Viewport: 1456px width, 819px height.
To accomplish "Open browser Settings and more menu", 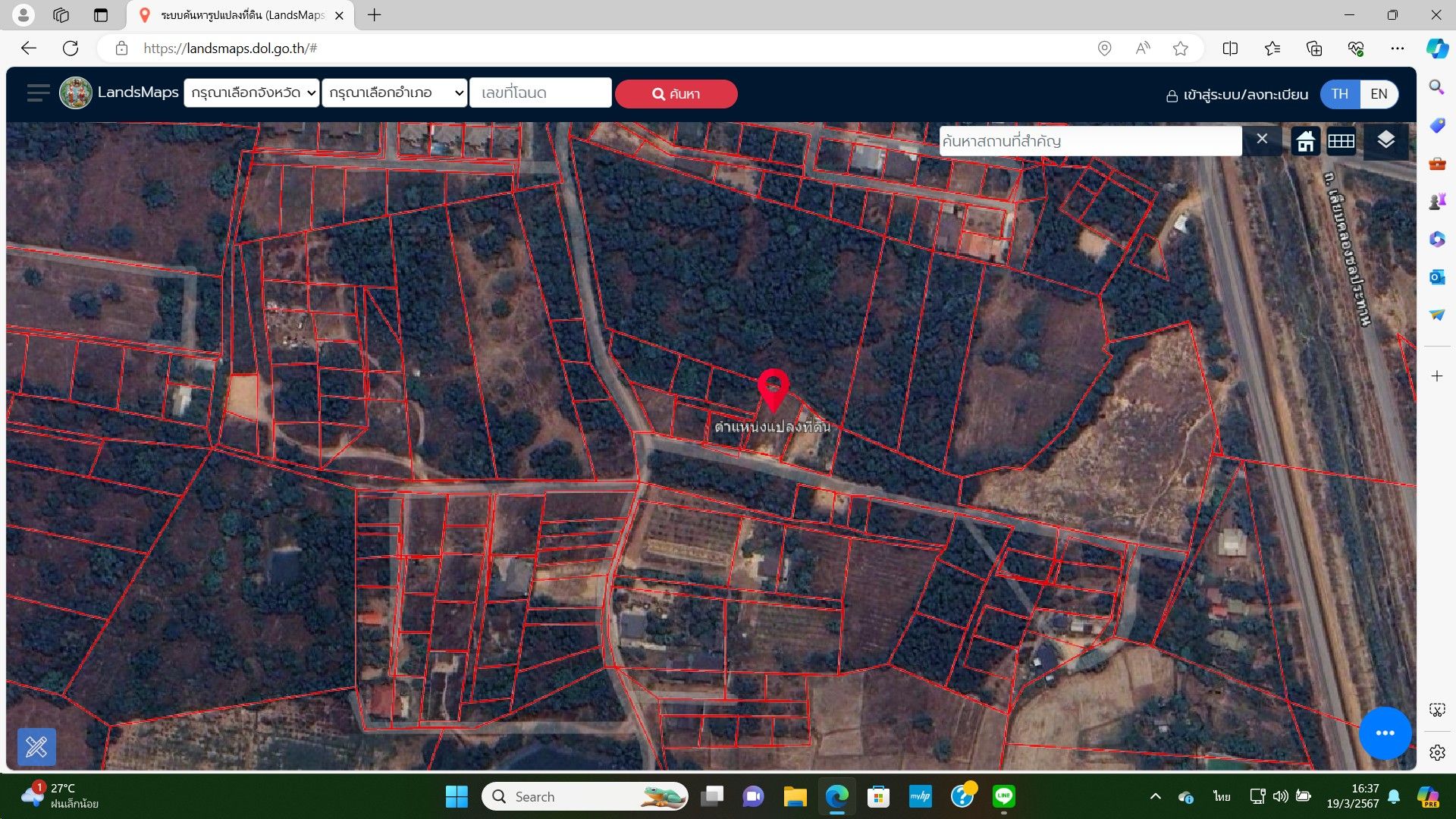I will 1398,49.
